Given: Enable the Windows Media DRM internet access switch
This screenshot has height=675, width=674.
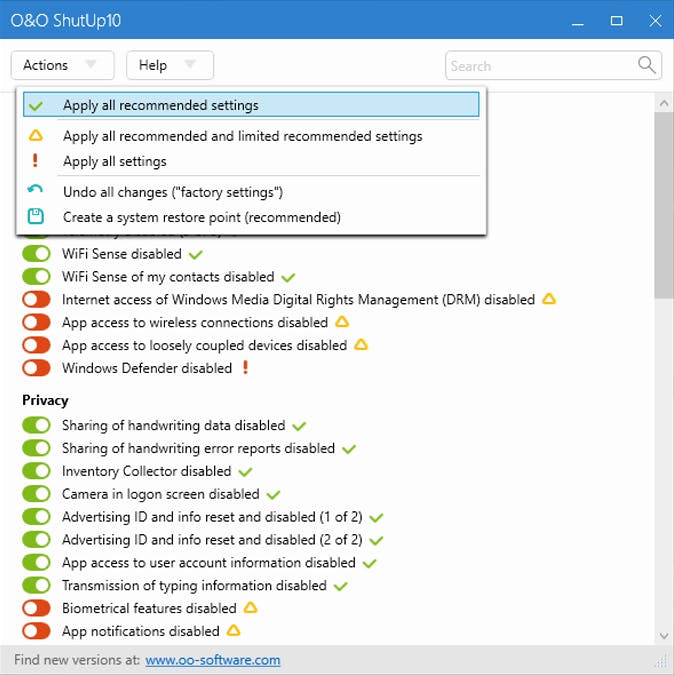Looking at the screenshot, I should point(37,299).
